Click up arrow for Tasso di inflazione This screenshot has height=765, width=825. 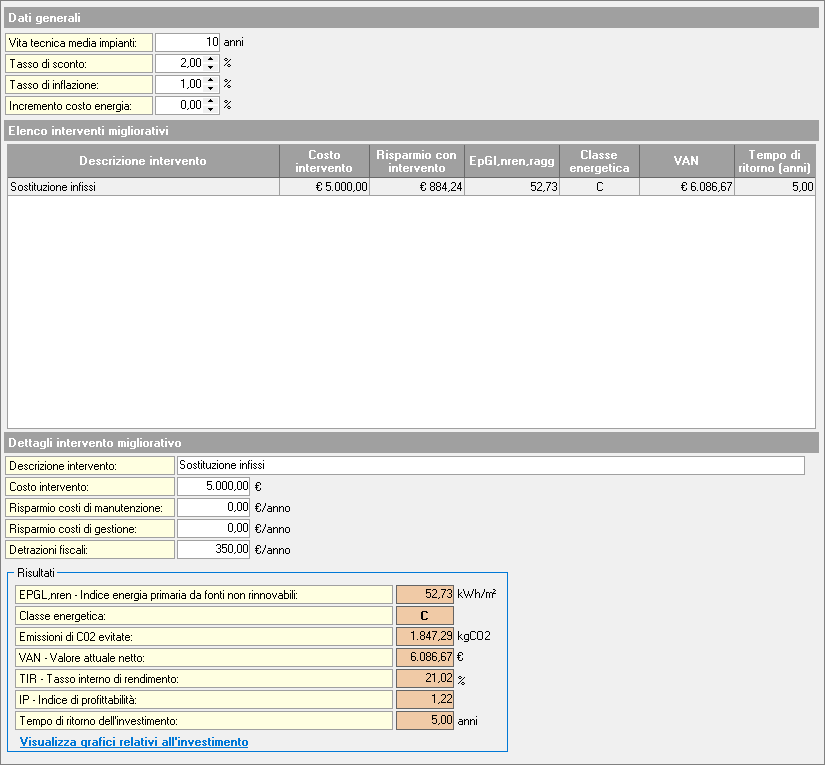pyautogui.click(x=210, y=80)
